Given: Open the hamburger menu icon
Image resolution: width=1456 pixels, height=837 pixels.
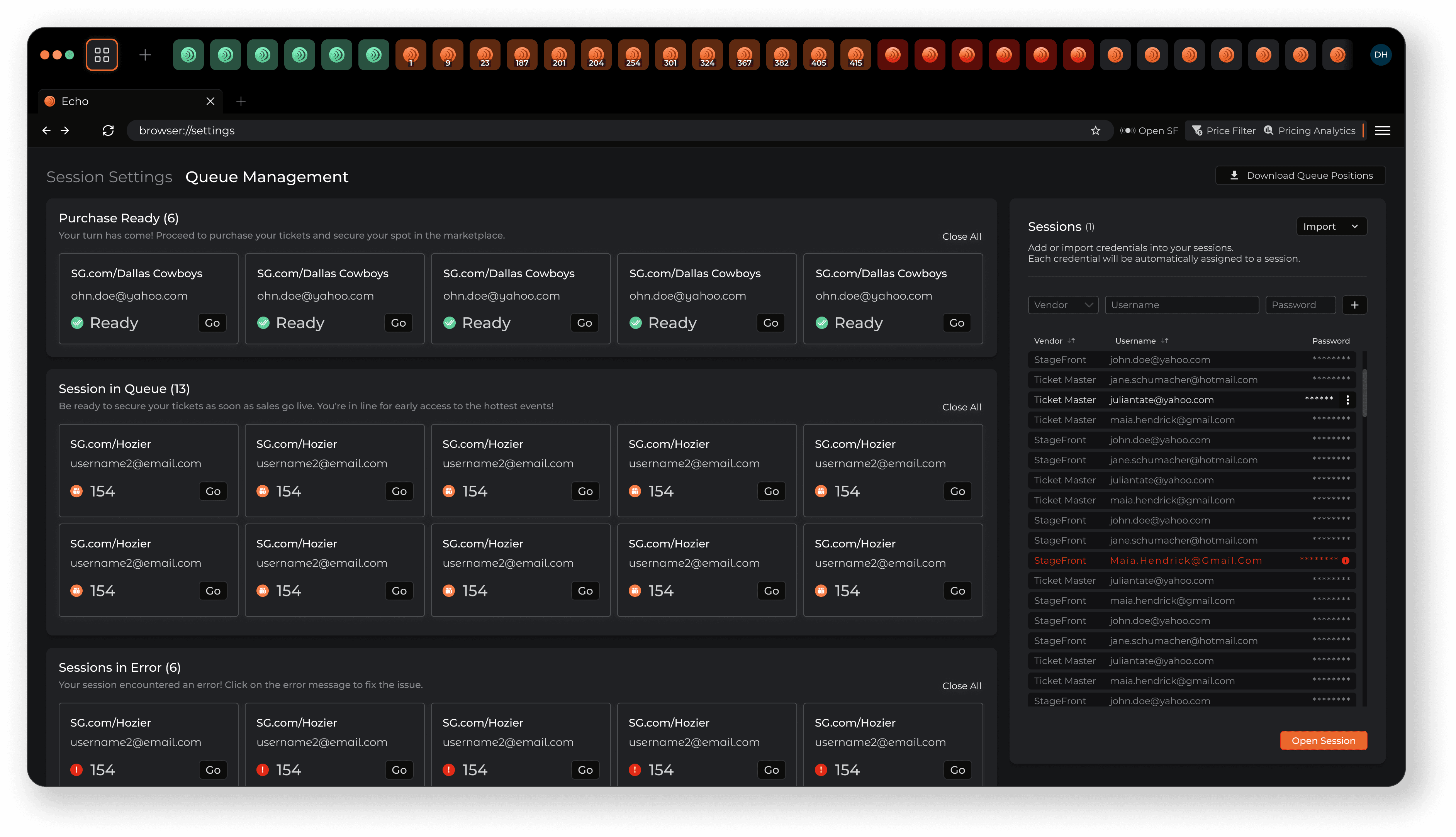Looking at the screenshot, I should tap(1382, 130).
